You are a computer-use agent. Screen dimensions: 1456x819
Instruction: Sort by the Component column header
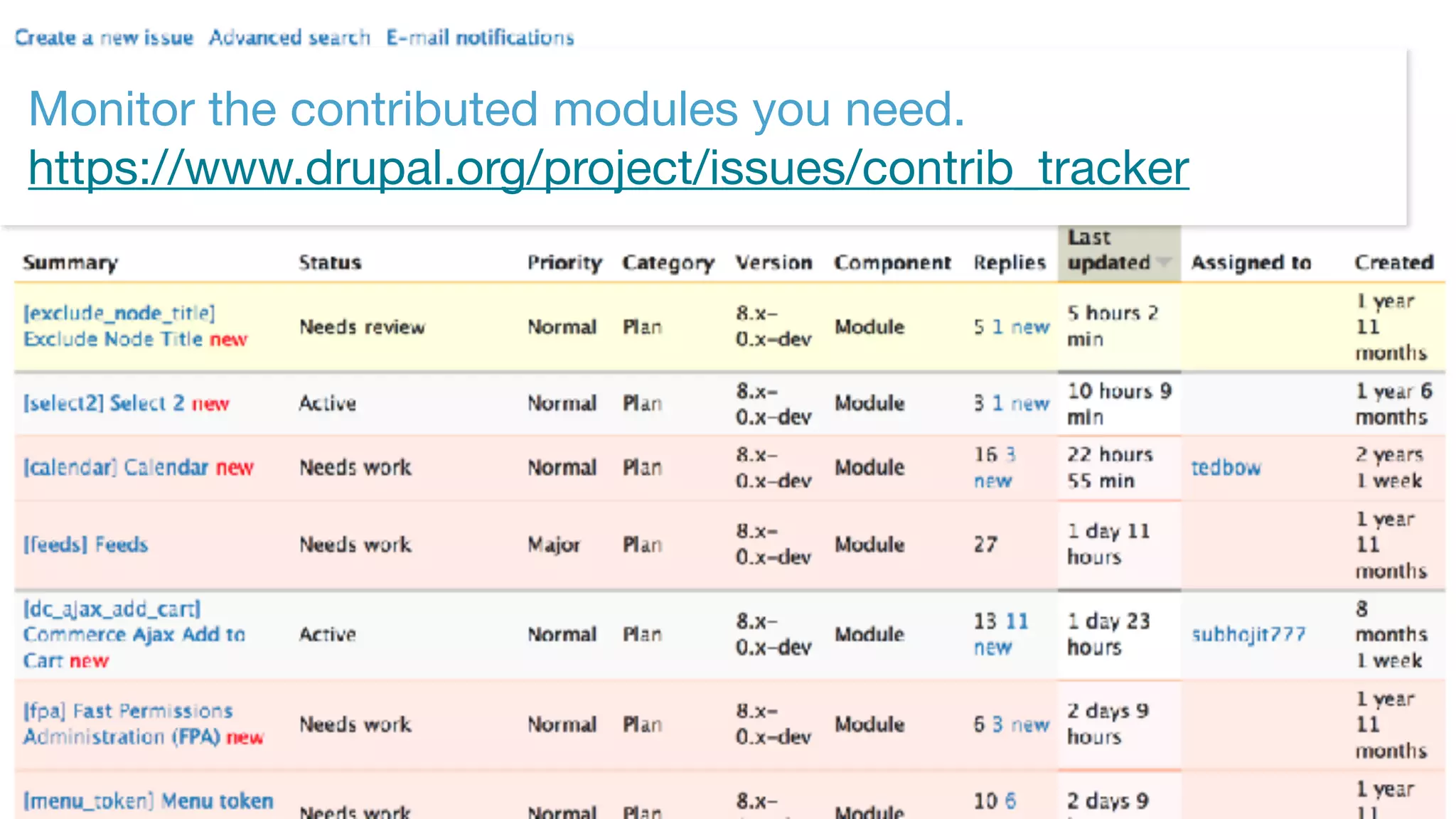pyautogui.click(x=892, y=263)
